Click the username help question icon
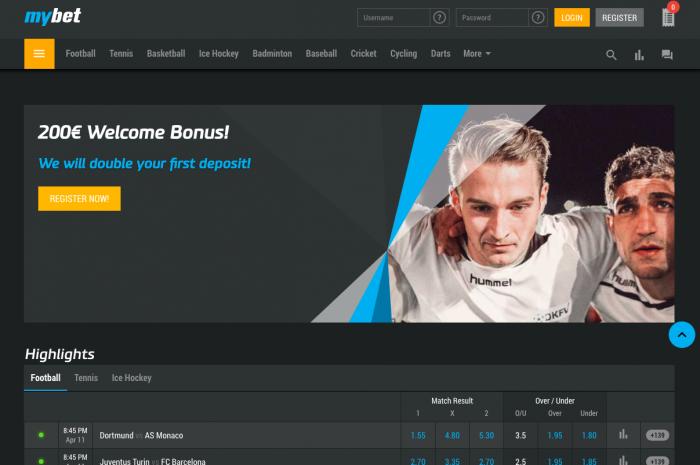 pos(439,18)
